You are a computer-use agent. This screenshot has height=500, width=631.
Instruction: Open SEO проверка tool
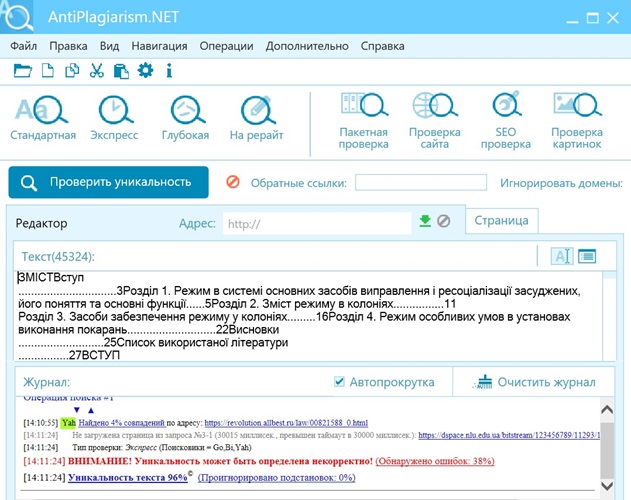click(x=506, y=121)
